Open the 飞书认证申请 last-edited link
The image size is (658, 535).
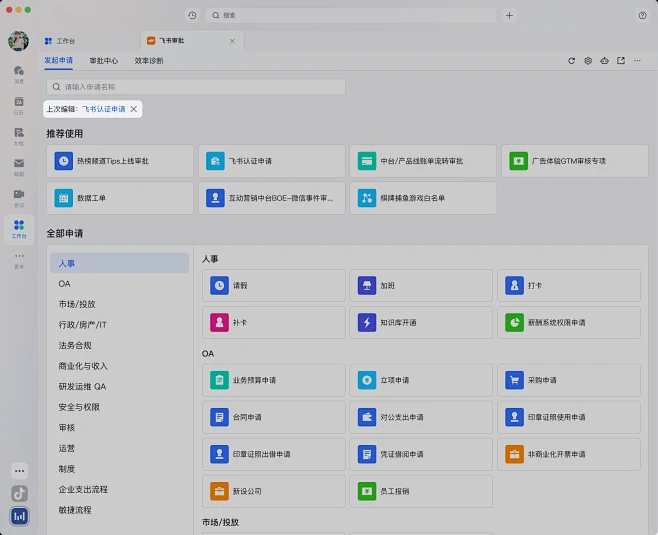click(104, 108)
